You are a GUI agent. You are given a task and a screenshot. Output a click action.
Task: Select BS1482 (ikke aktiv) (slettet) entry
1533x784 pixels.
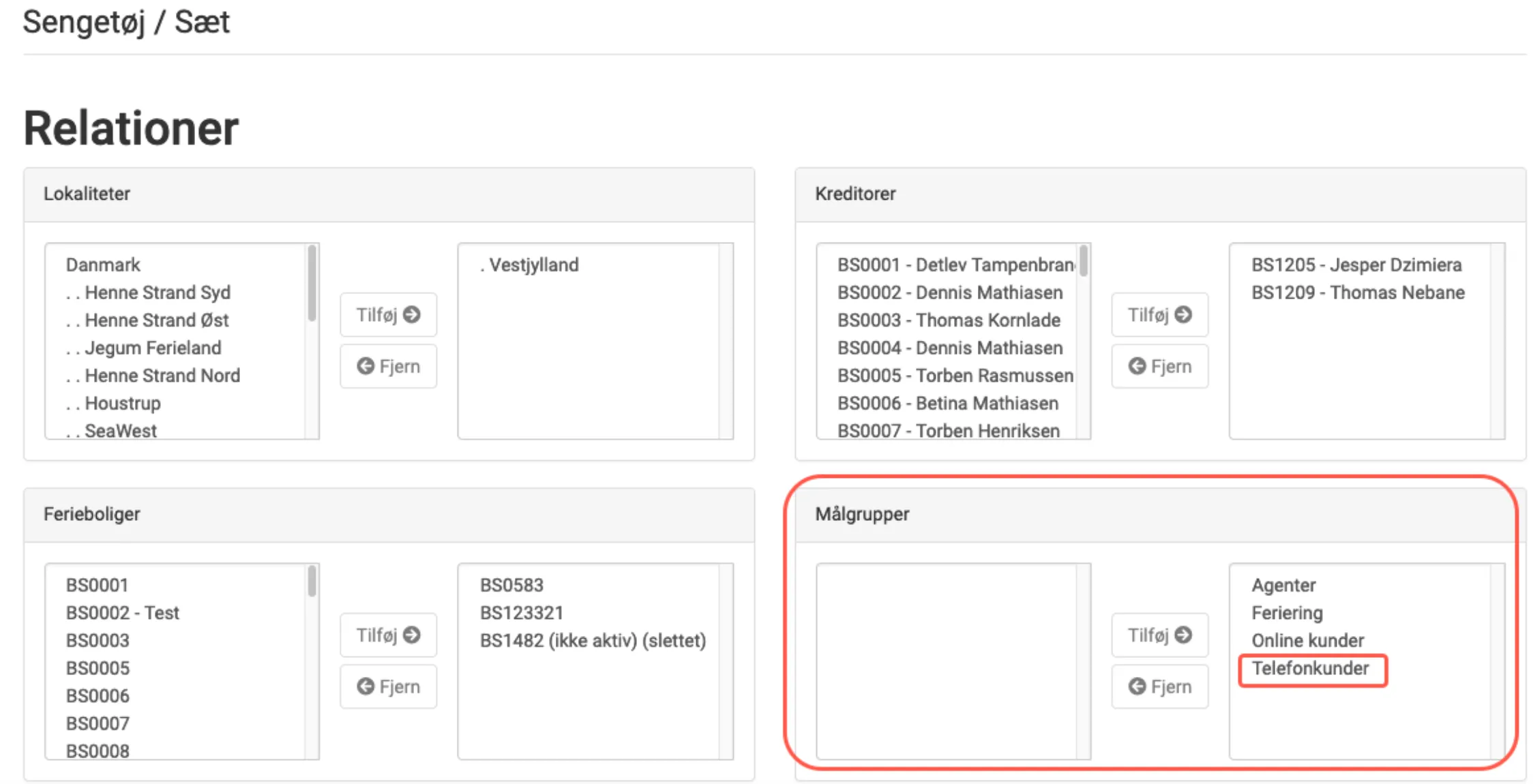[x=593, y=641]
